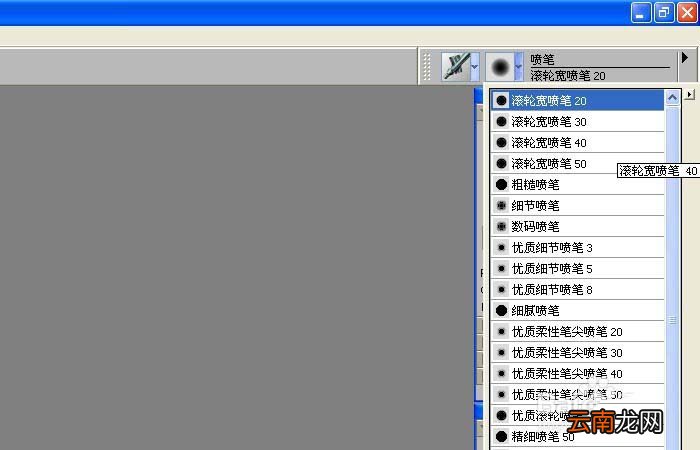
Task: Open the brush selector bar flyout triangle
Action: 685,57
